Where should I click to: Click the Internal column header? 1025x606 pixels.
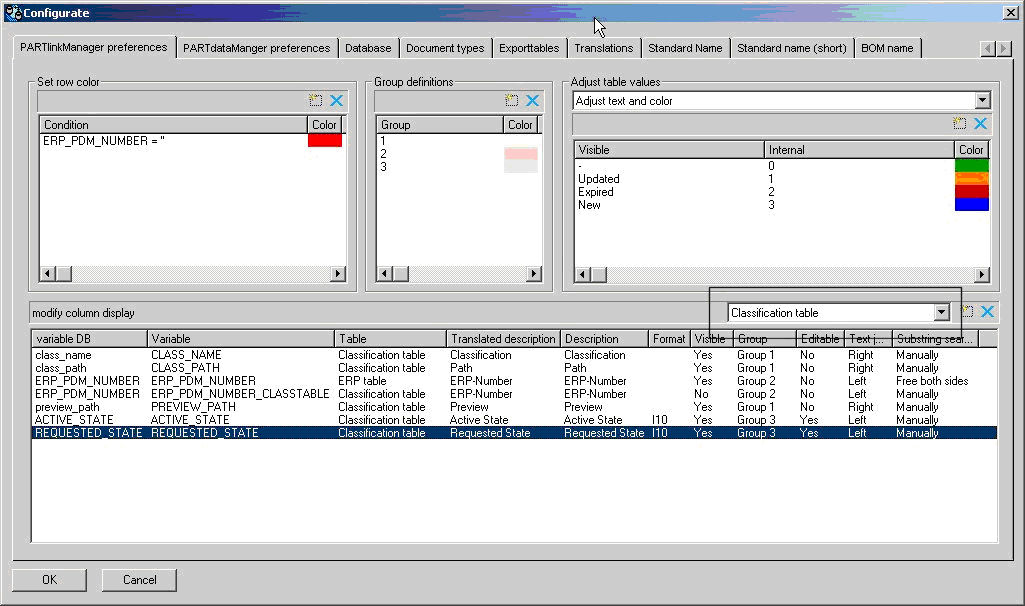pyautogui.click(x=859, y=150)
